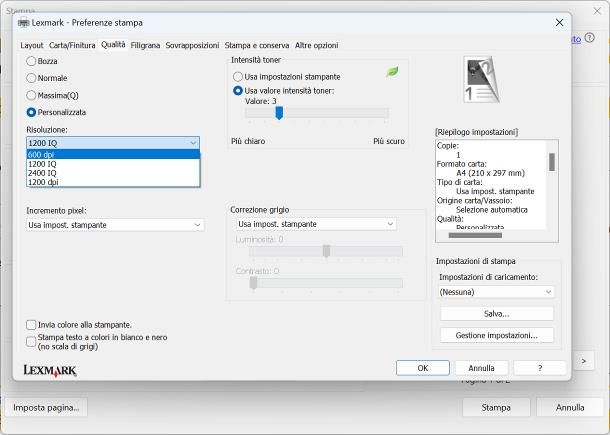Switch to the Sovrapposizioni tab
610x435 pixels.
[192, 46]
